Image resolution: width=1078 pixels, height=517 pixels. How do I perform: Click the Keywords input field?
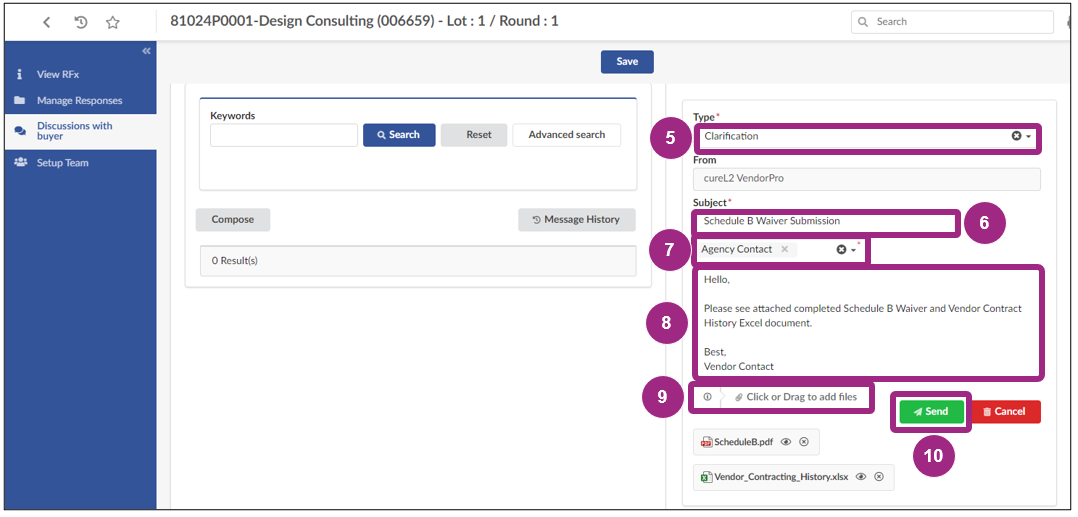(x=284, y=135)
